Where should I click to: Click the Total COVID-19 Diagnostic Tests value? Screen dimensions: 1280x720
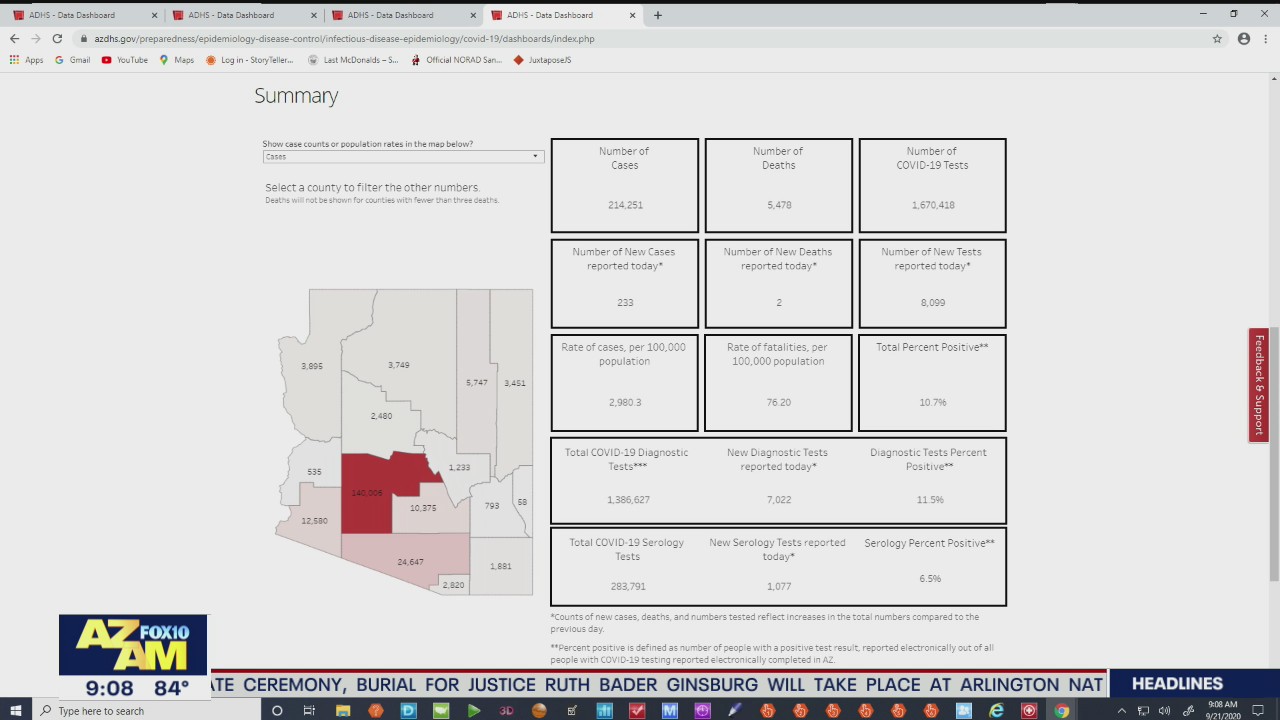[x=628, y=499]
